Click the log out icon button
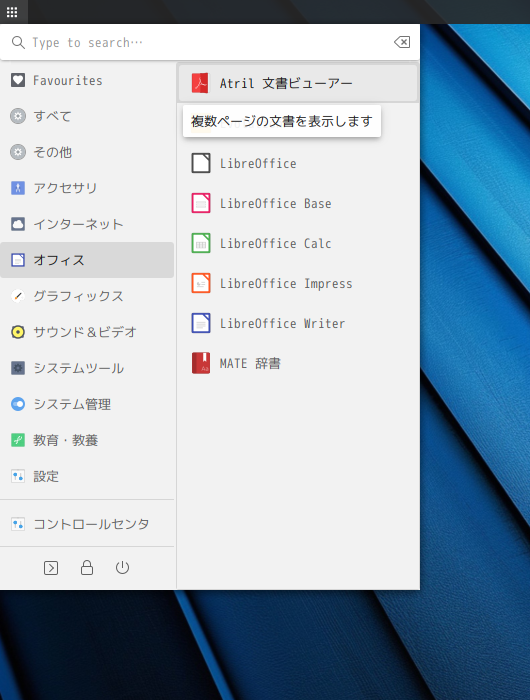 coord(51,568)
